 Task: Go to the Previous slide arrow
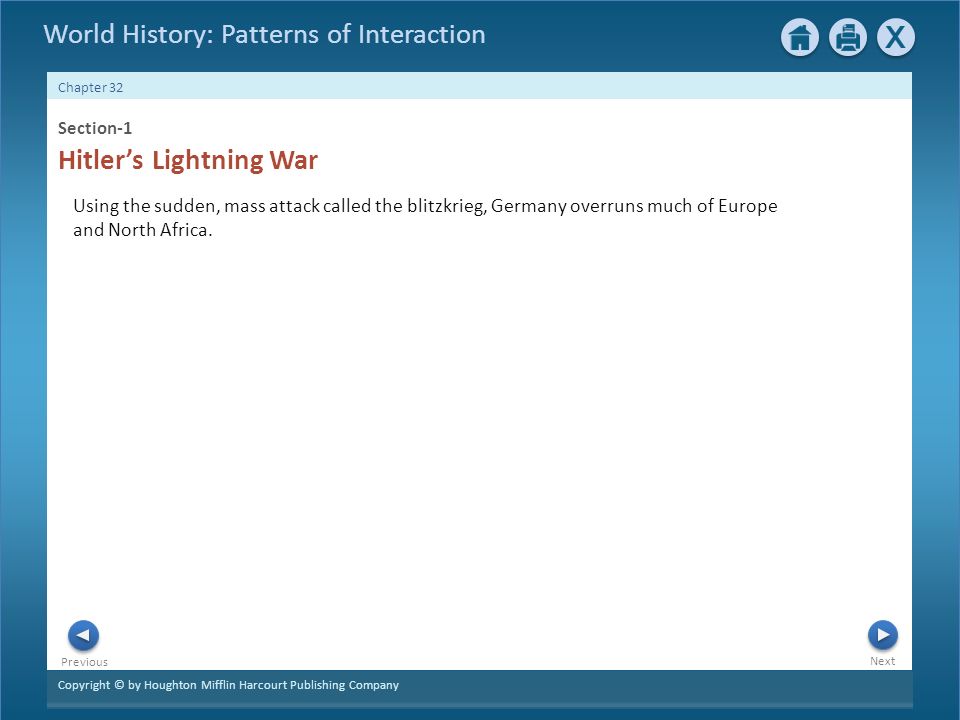83,636
